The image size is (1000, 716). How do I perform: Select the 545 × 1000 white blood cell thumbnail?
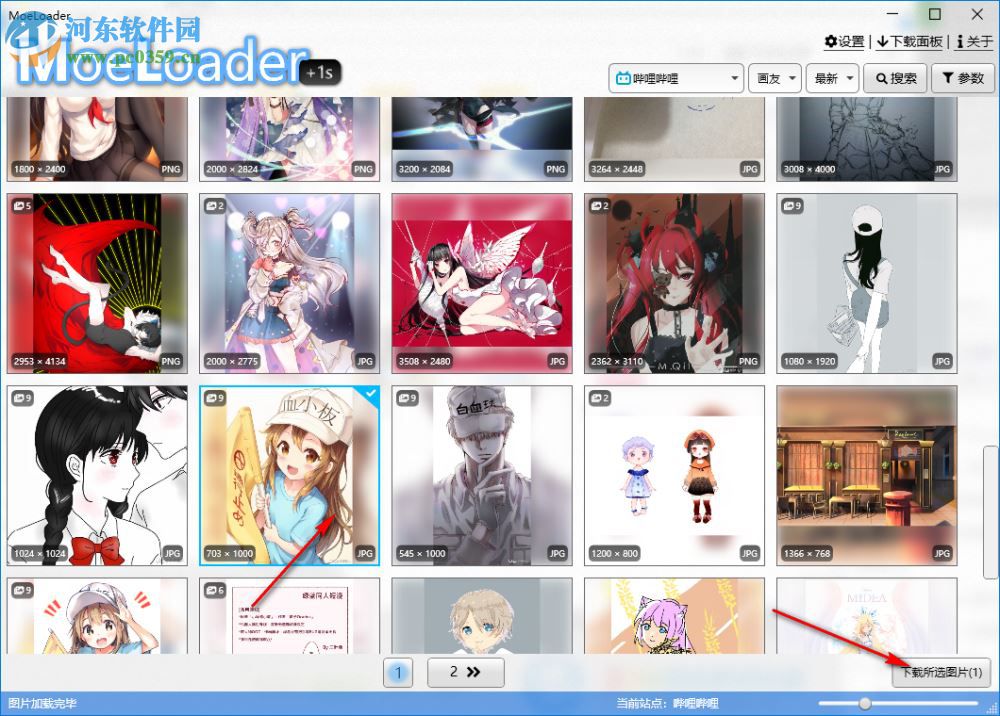482,476
